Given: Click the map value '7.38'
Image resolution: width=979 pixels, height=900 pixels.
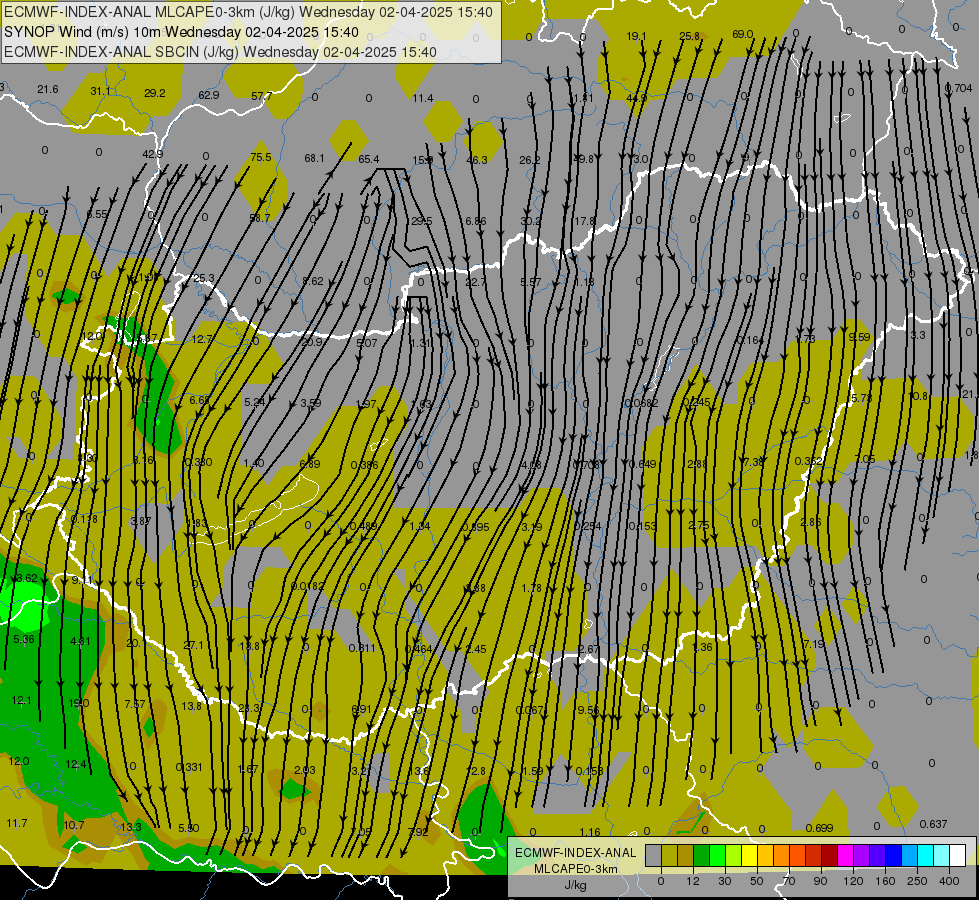Looking at the screenshot, I should 753,462.
